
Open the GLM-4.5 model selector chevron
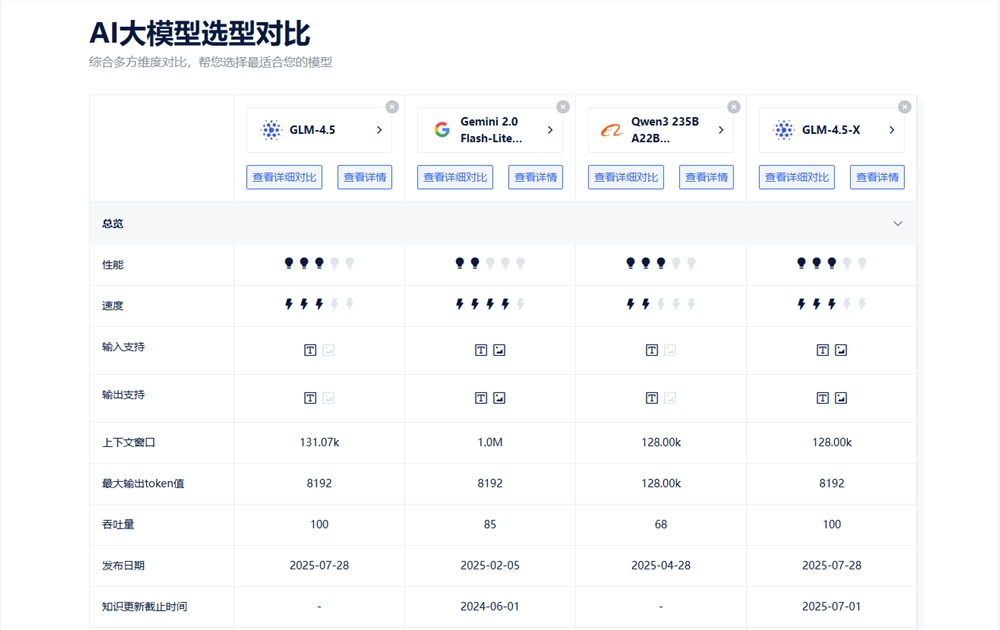[x=379, y=130]
